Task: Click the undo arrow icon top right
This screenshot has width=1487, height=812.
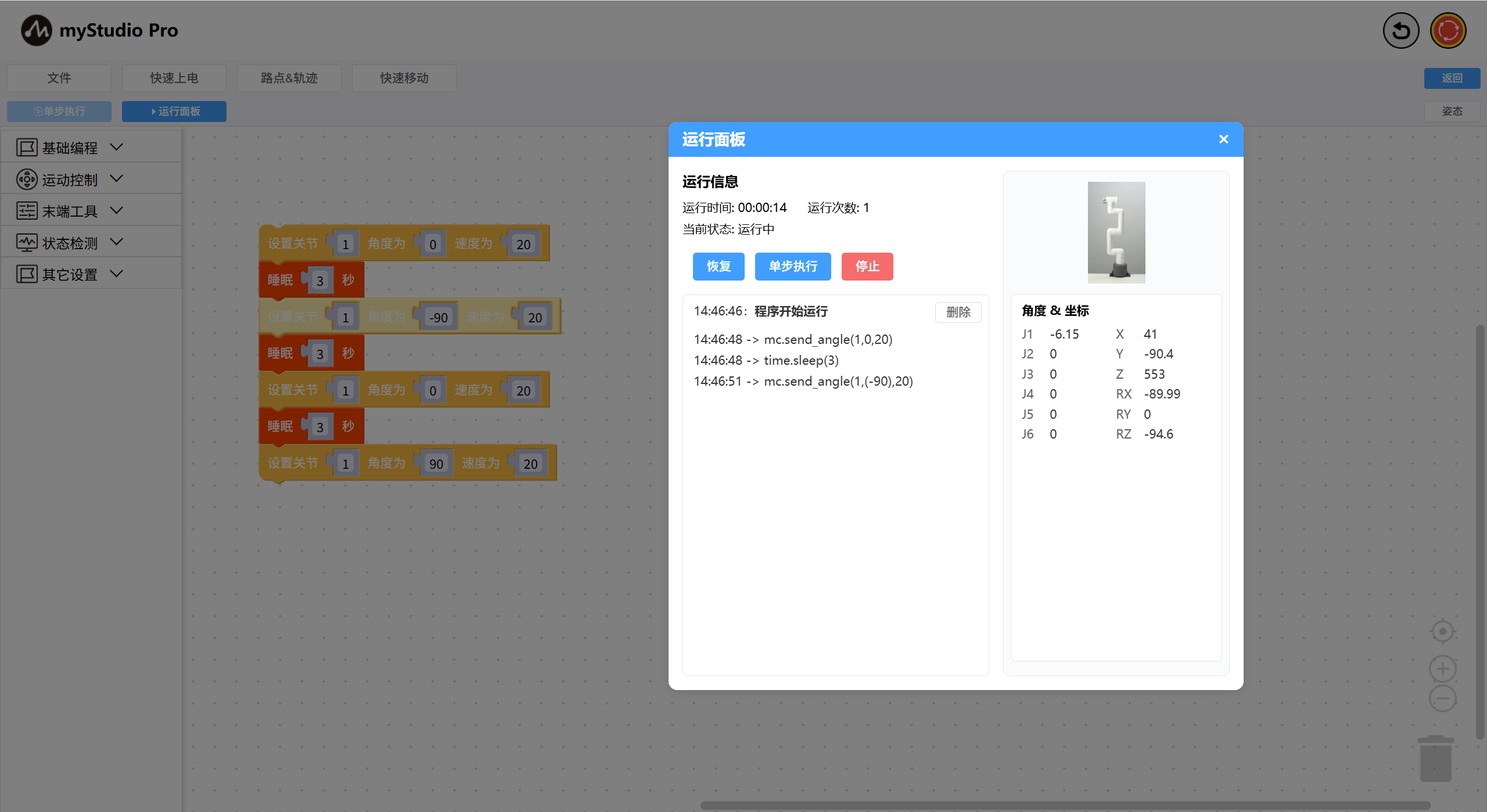Action: [x=1400, y=30]
